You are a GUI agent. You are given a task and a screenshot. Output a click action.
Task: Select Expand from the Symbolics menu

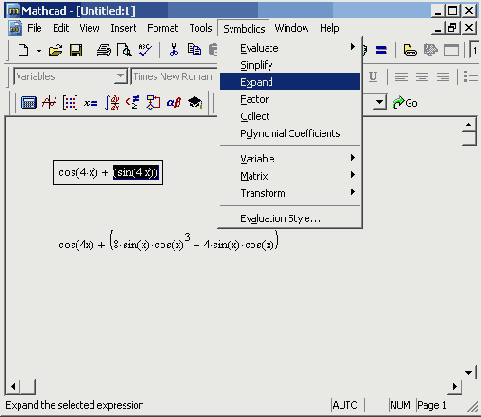tap(290, 82)
